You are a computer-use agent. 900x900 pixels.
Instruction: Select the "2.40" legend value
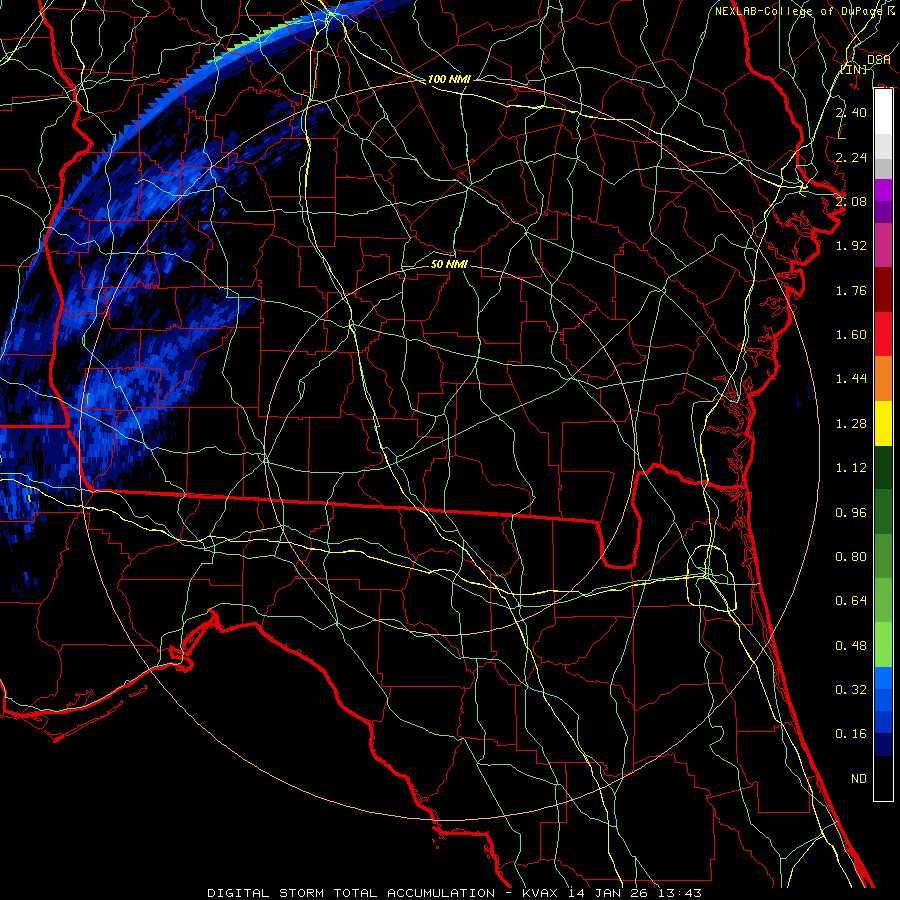(x=851, y=112)
